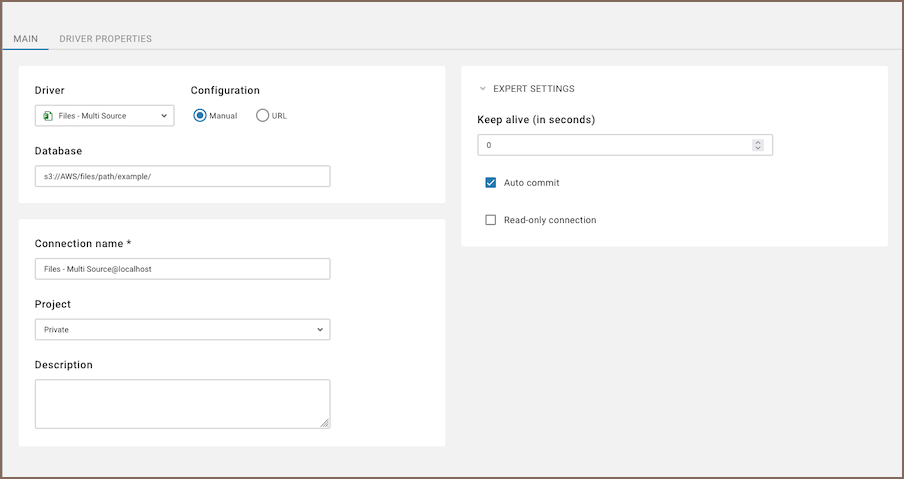904x479 pixels.
Task: Click the Description box resize handle
Action: [x=324, y=422]
